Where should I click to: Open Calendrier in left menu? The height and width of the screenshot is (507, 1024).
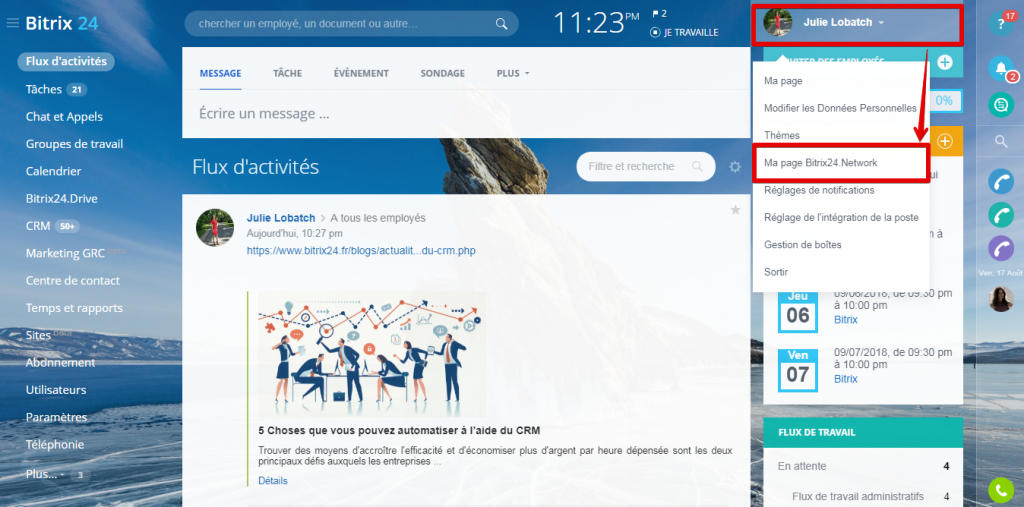[x=54, y=171]
